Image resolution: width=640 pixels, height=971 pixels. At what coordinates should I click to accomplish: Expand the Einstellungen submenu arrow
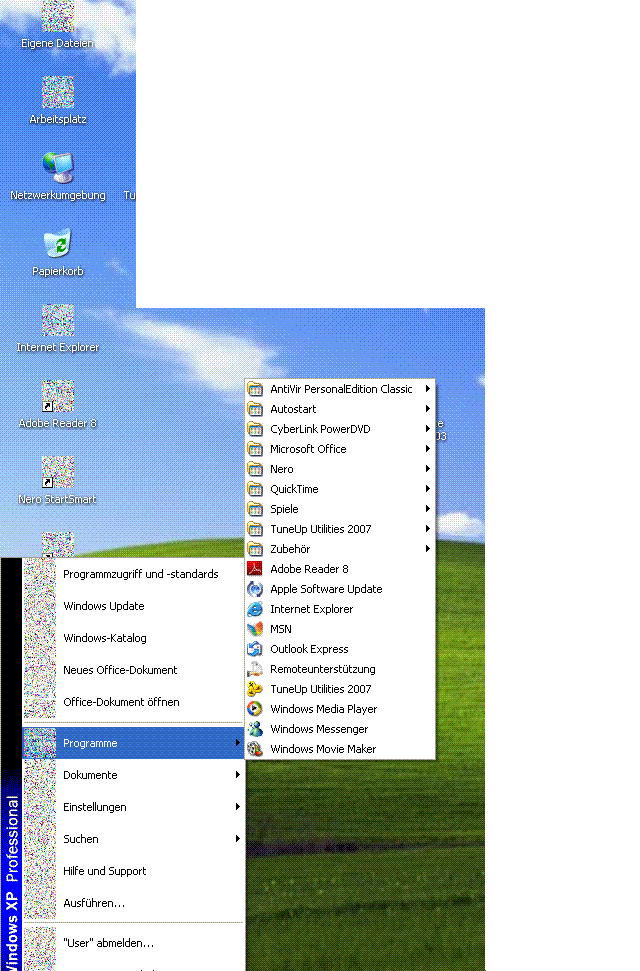click(x=238, y=807)
